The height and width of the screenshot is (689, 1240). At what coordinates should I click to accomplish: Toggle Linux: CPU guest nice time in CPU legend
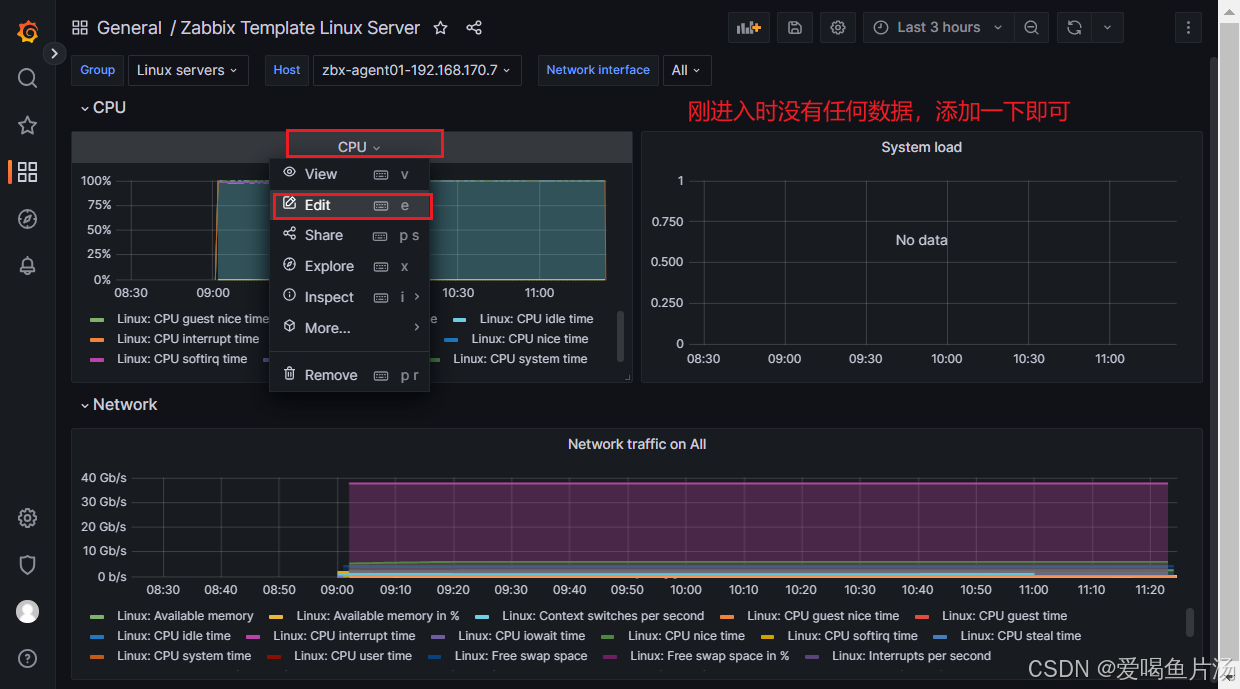click(192, 319)
